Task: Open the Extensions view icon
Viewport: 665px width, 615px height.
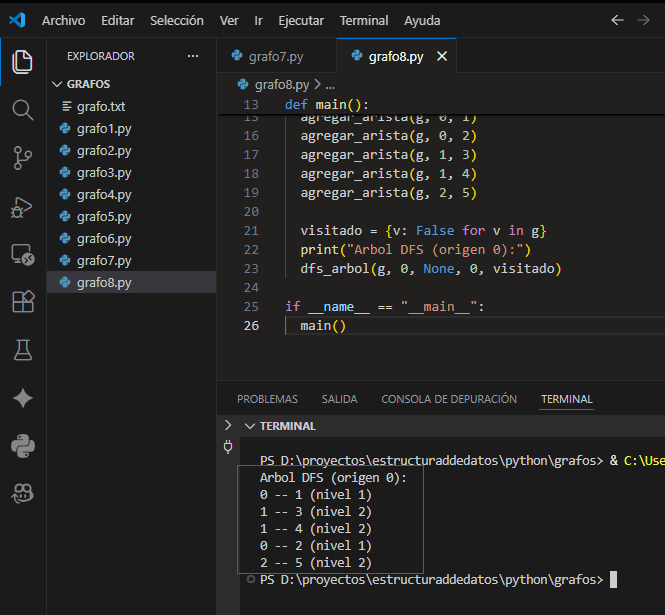Action: point(22,302)
